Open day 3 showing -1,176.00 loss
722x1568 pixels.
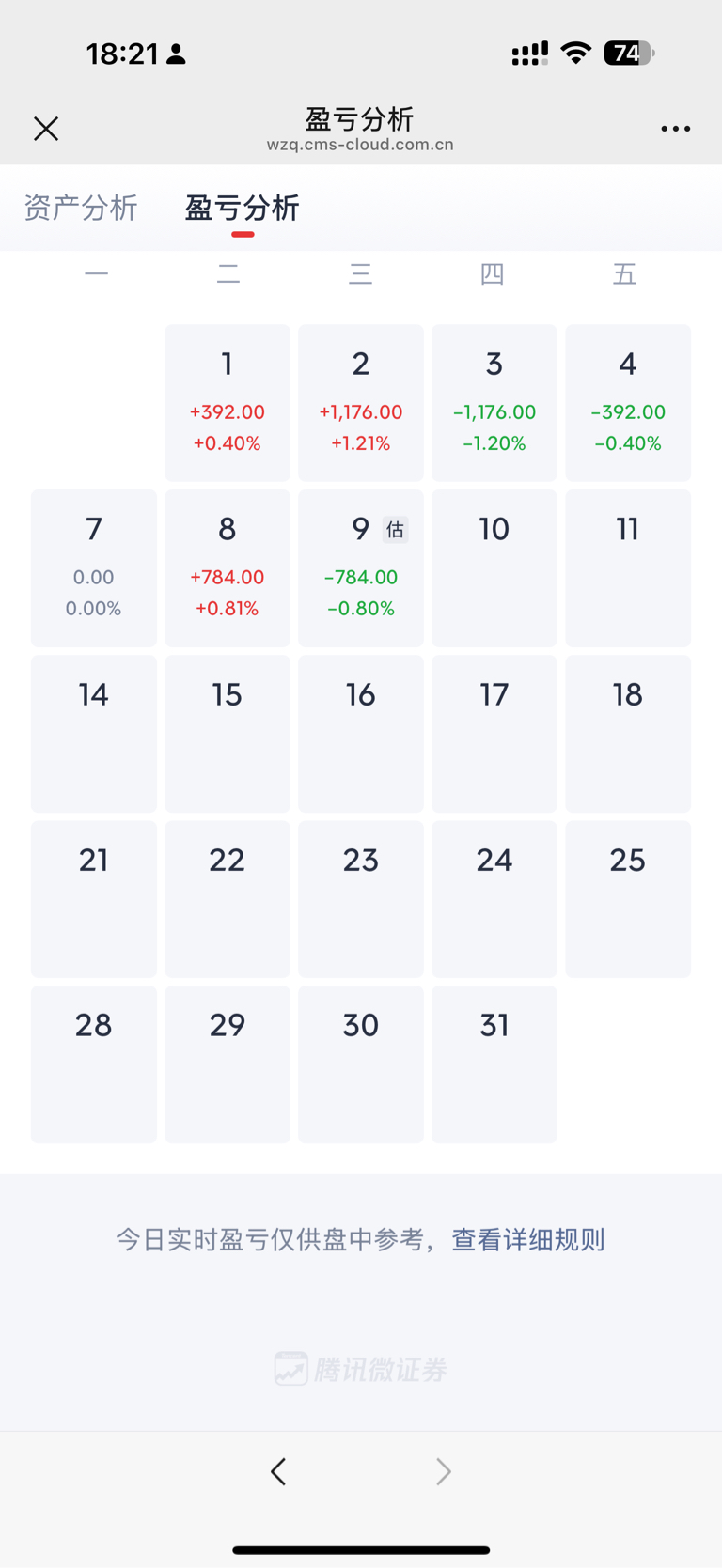pos(494,403)
